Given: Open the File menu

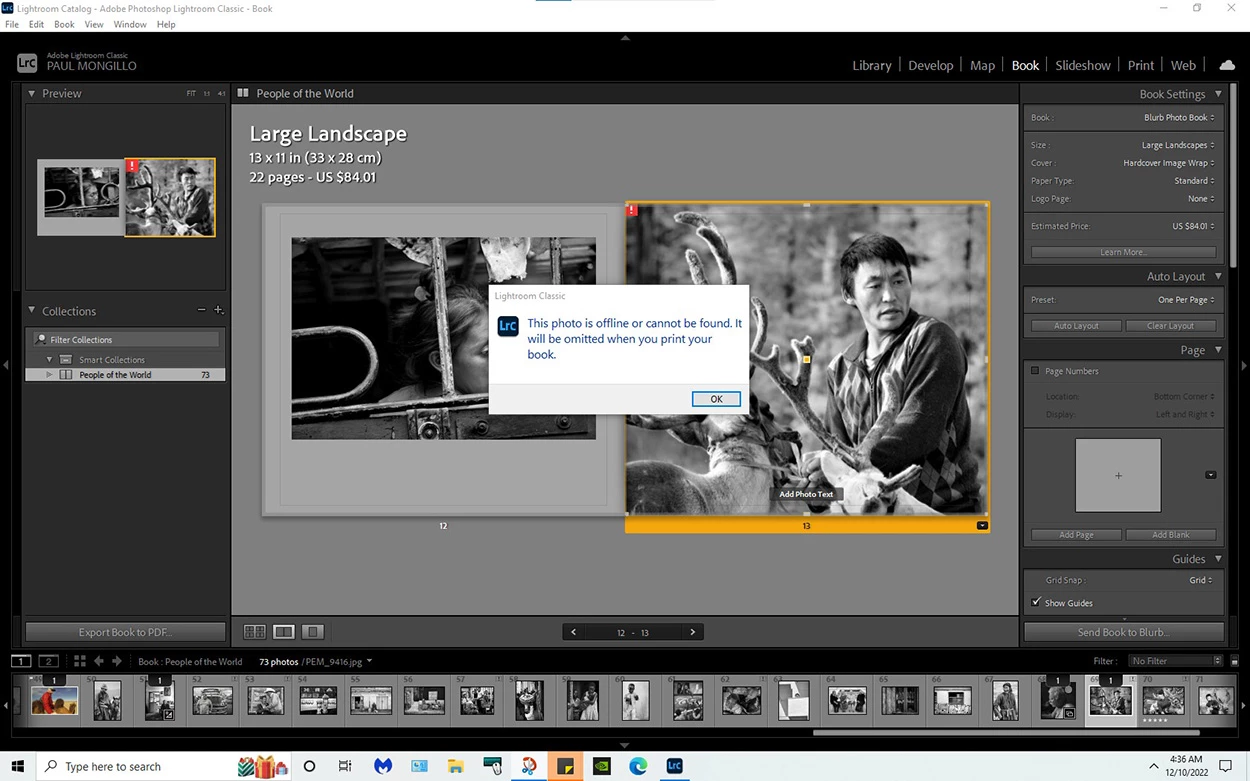Looking at the screenshot, I should tap(12, 24).
